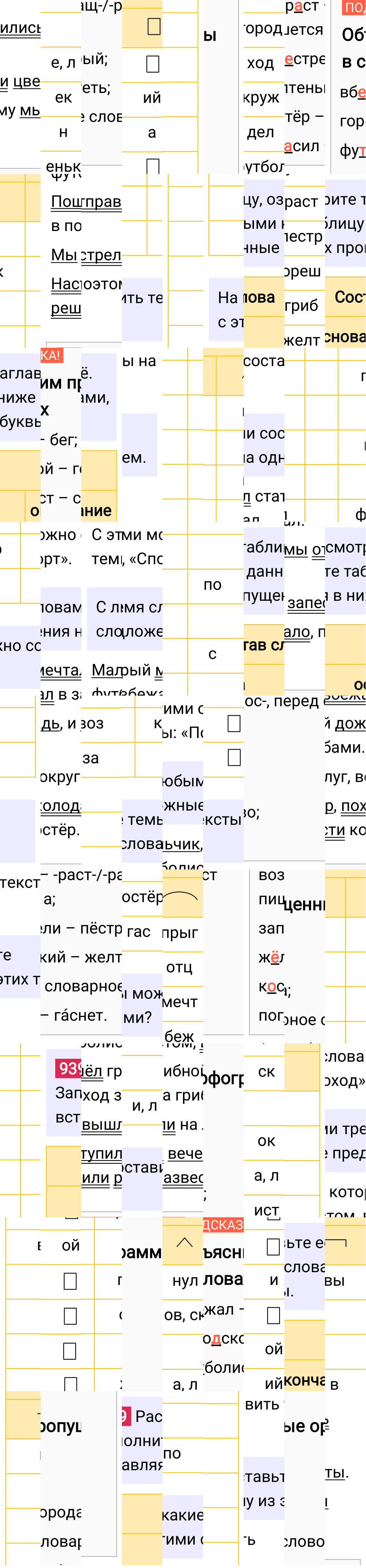Click the orange 'ПО,' label

pyautogui.click(x=354, y=7)
